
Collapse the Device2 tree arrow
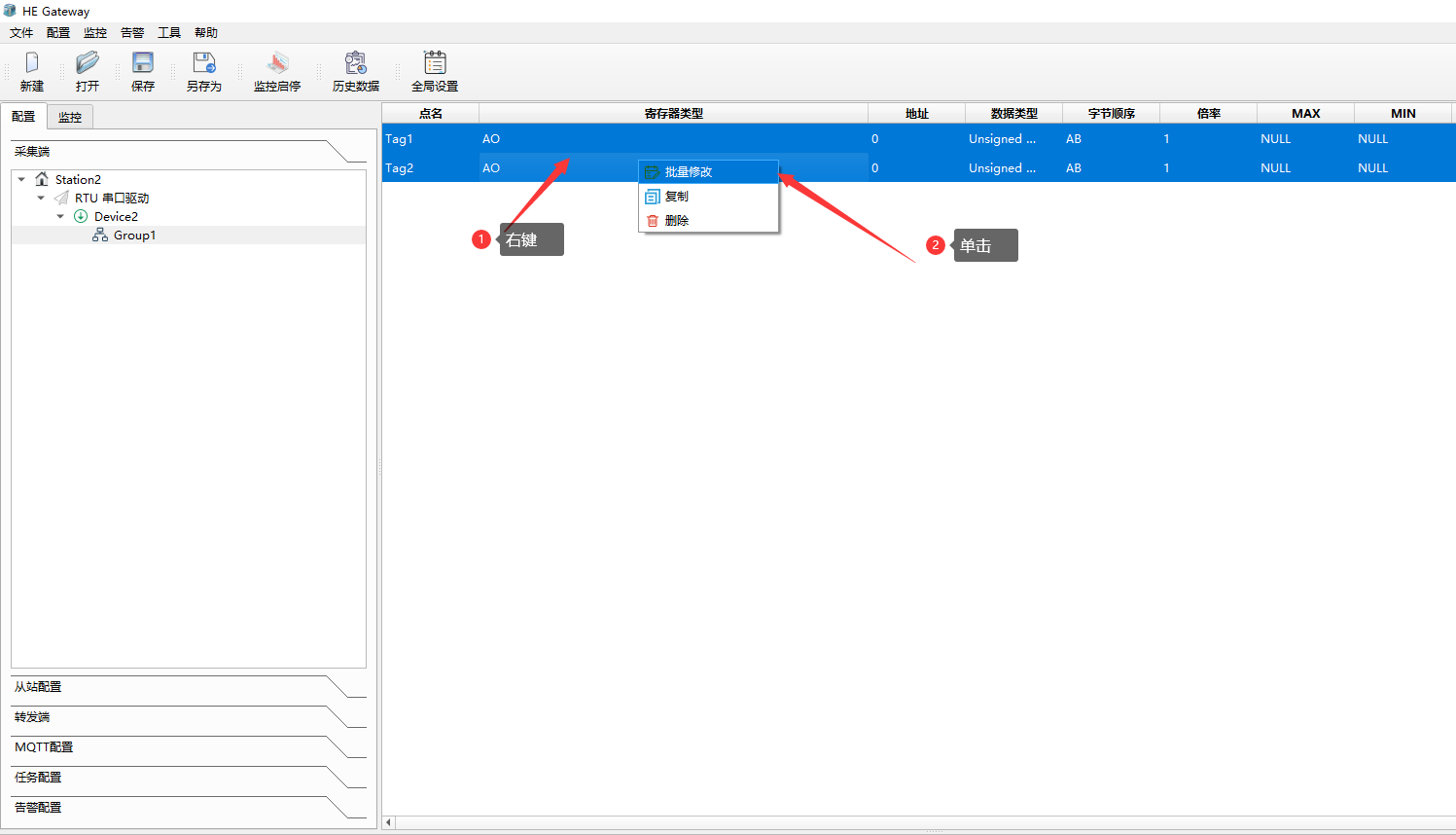pos(60,216)
